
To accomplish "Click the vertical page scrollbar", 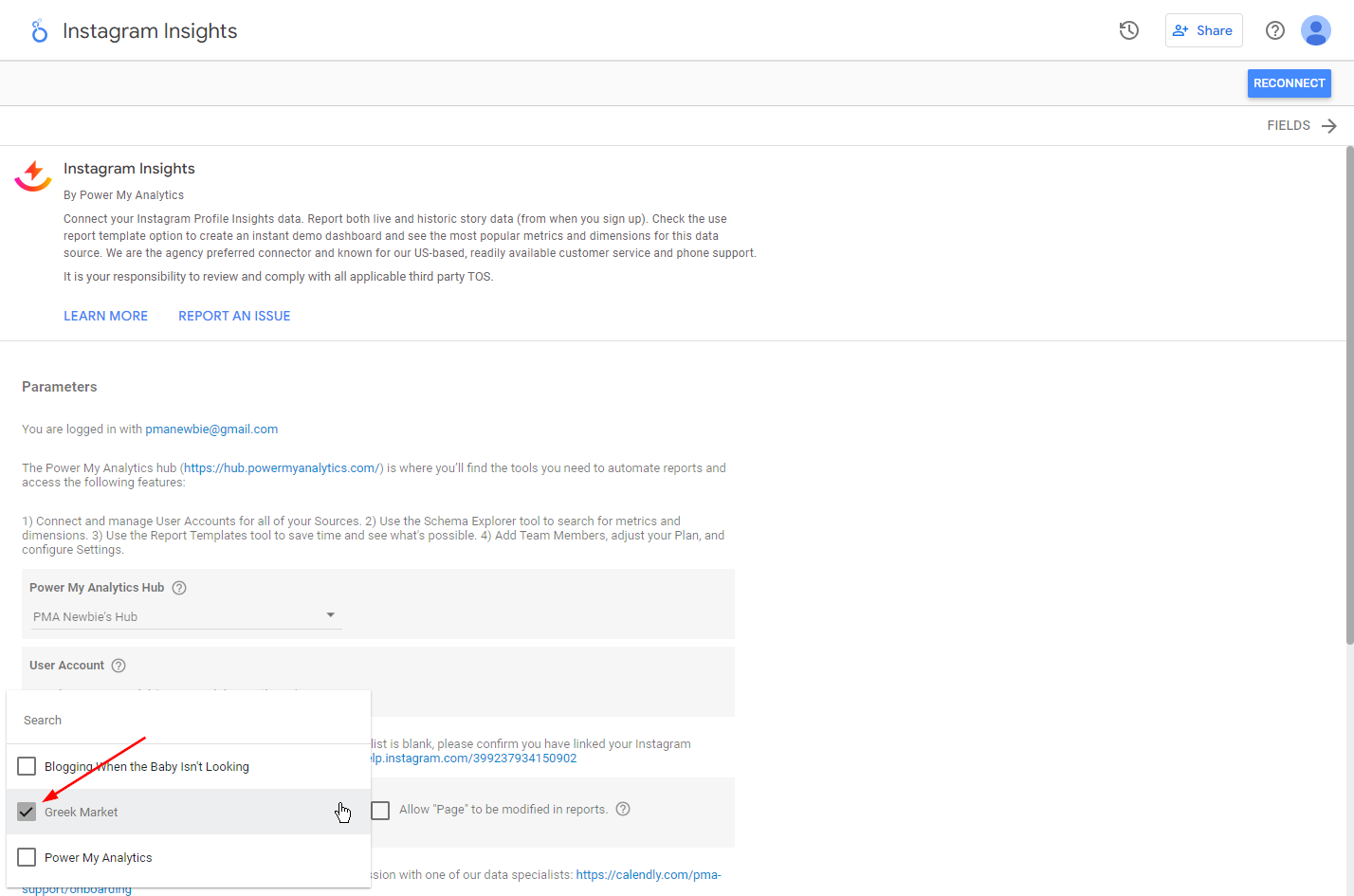I will [x=1348, y=398].
